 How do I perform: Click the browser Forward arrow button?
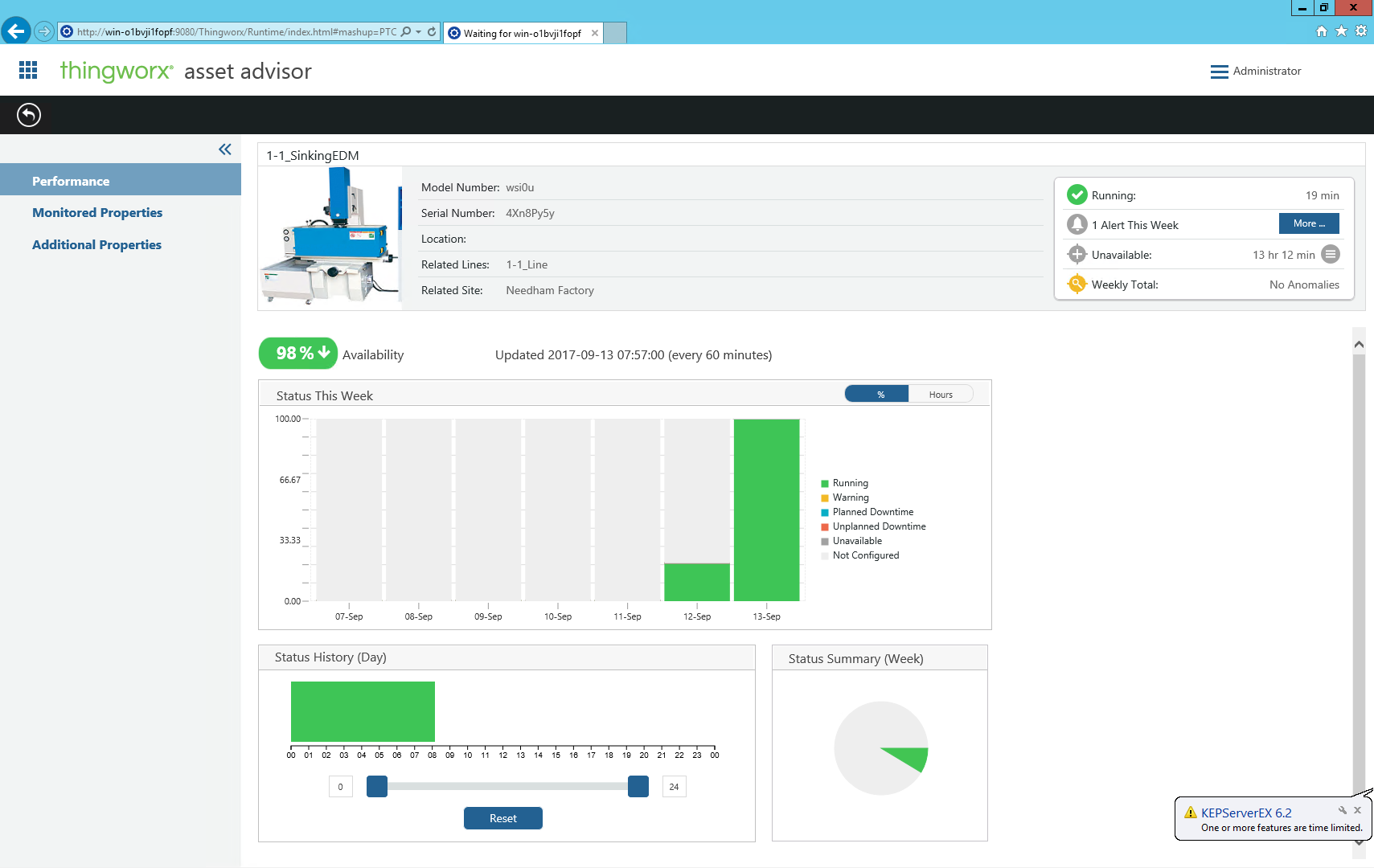[44, 31]
